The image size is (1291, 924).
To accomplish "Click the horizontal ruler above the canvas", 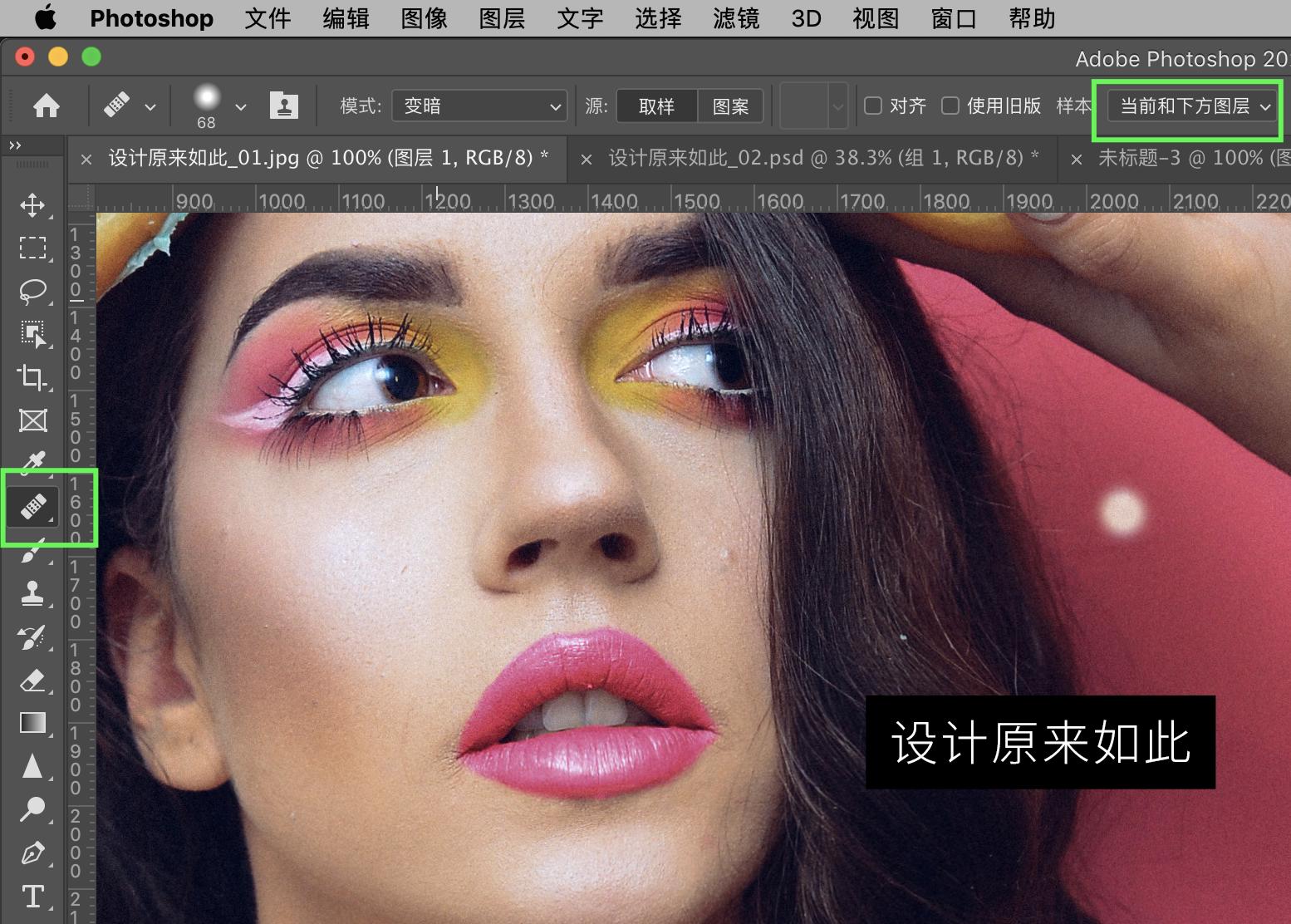I will click(x=582, y=199).
